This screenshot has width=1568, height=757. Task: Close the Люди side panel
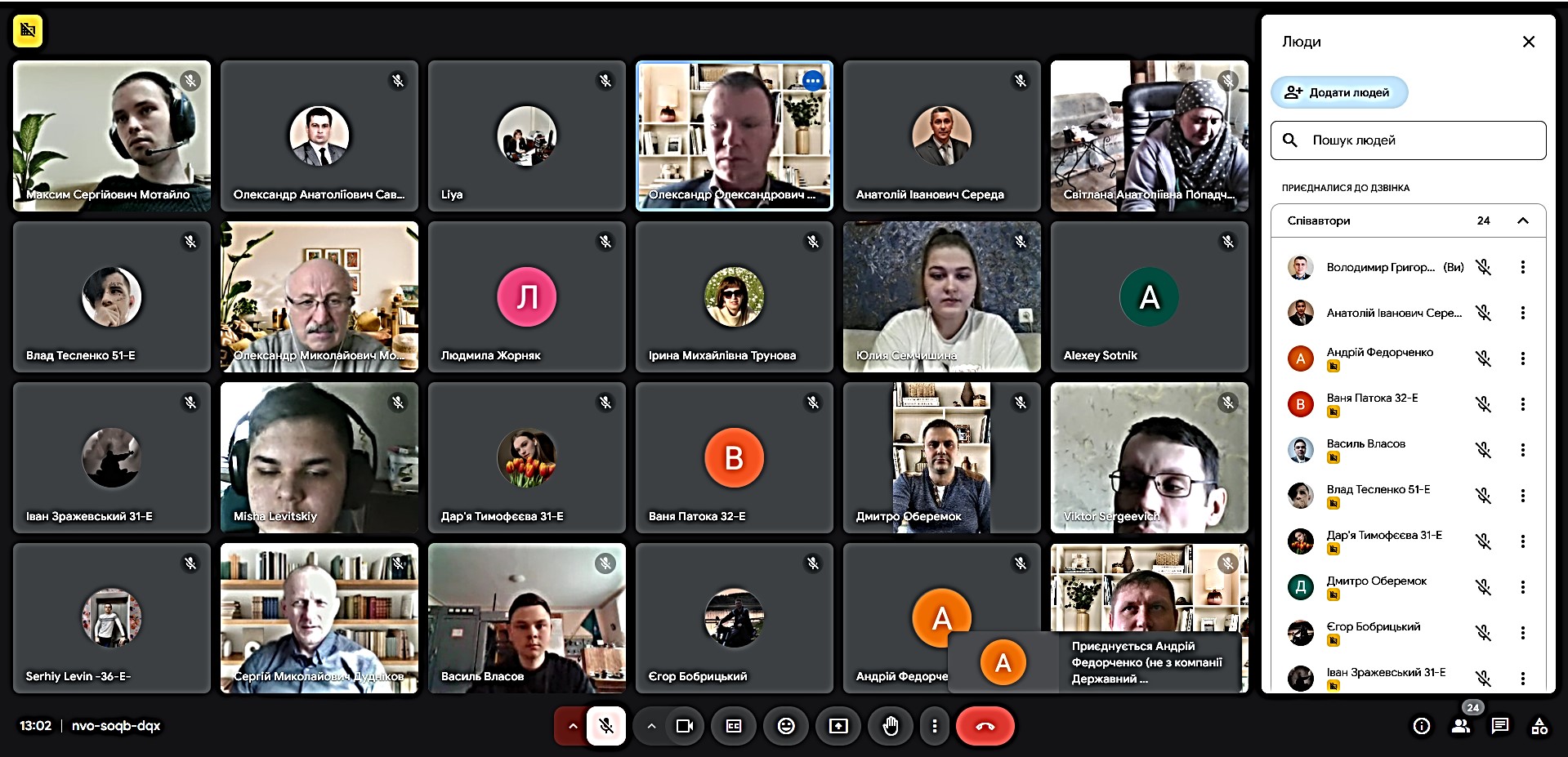[x=1529, y=42]
